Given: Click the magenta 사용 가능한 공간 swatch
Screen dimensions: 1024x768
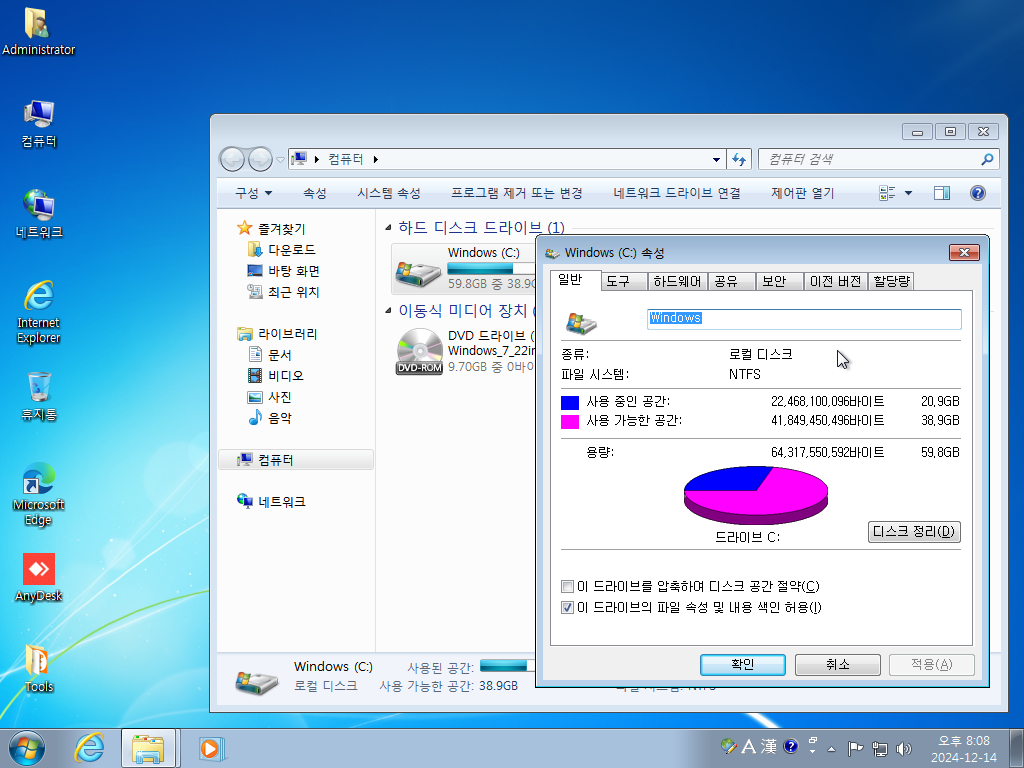Looking at the screenshot, I should point(569,421).
